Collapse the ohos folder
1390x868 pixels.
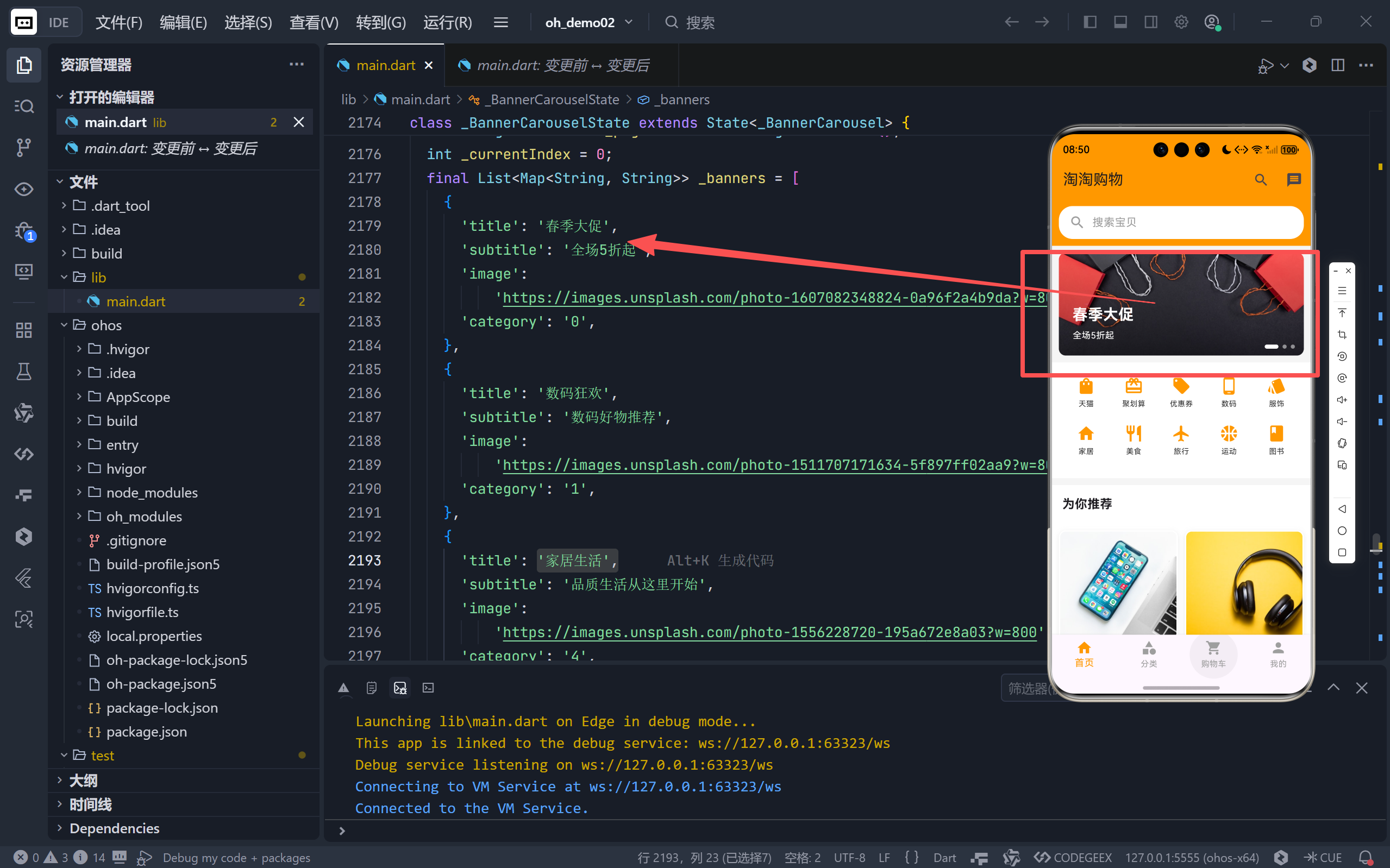pyautogui.click(x=106, y=325)
